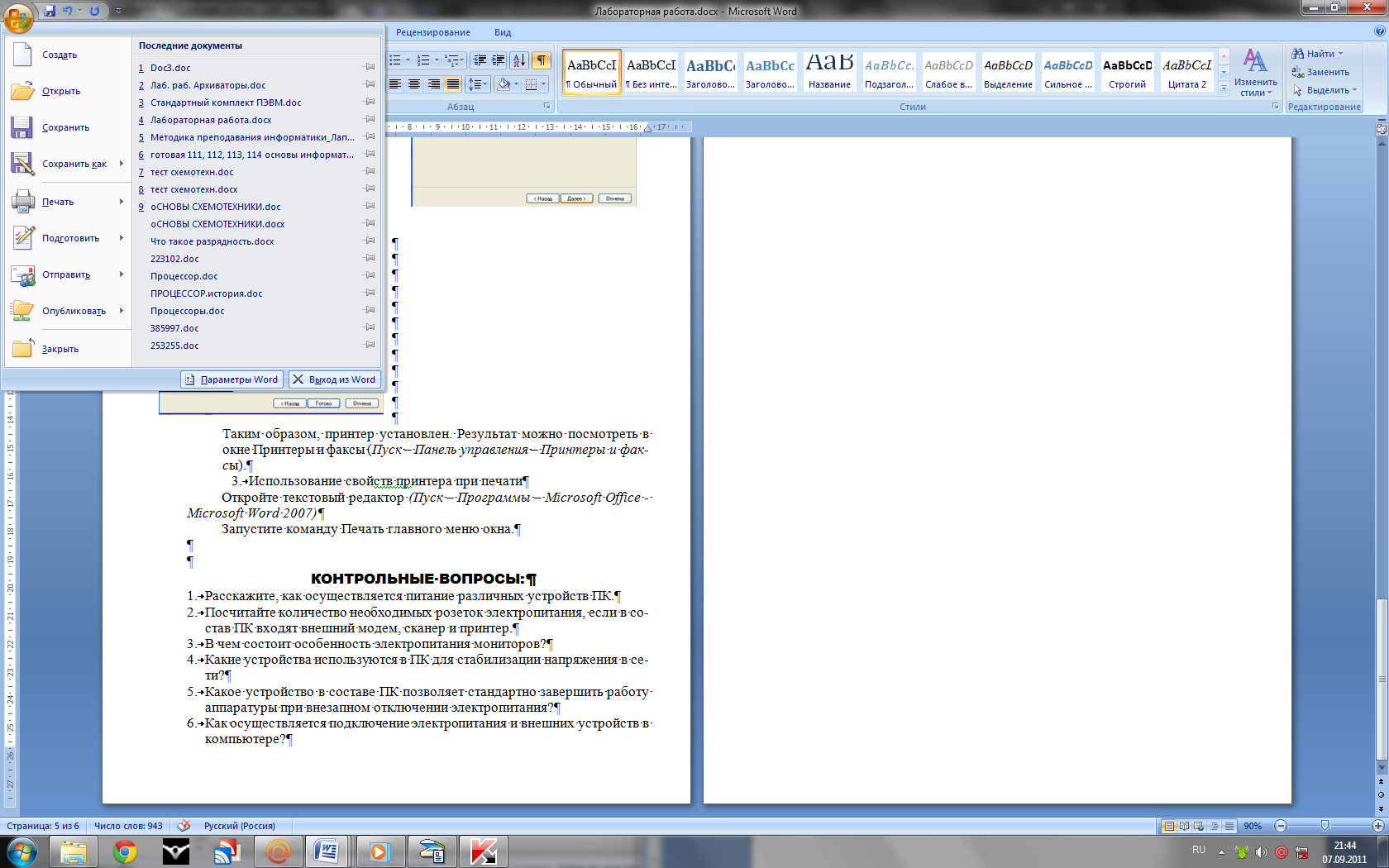This screenshot has height=868, width=1389.
Task: Switch to reading mode view
Action: coord(1184,826)
